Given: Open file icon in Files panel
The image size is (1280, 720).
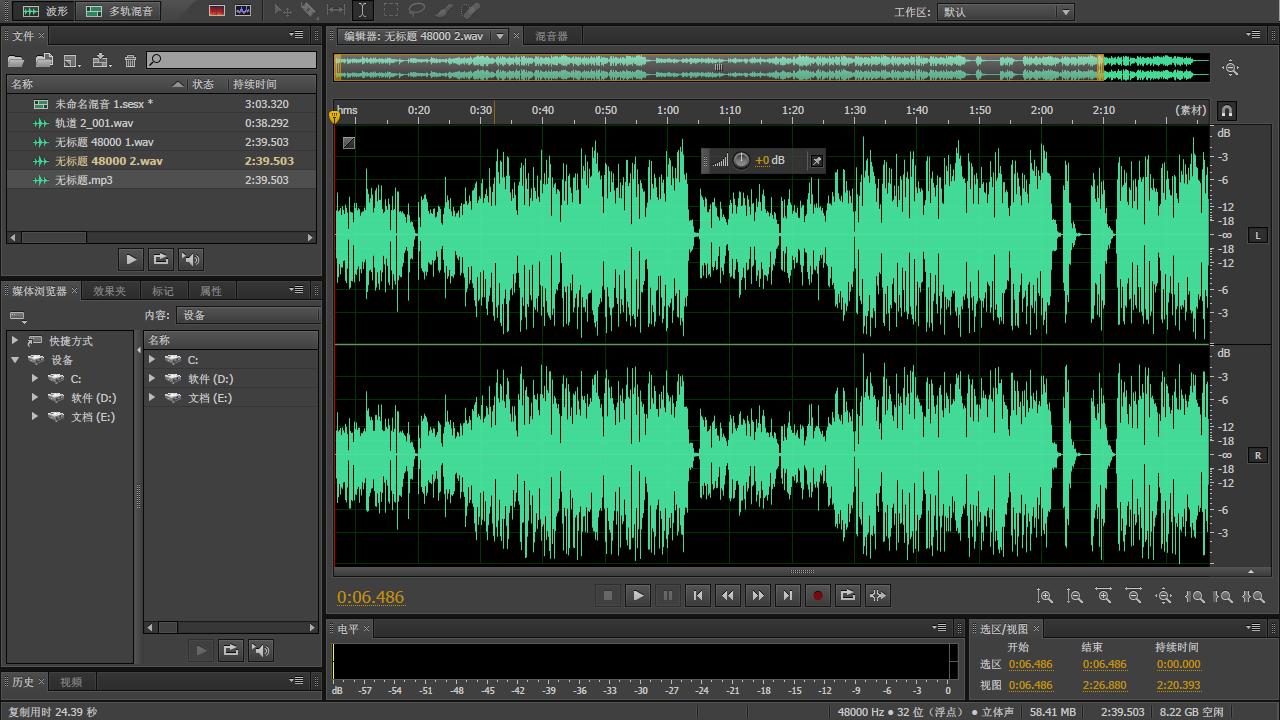Looking at the screenshot, I should click(16, 61).
